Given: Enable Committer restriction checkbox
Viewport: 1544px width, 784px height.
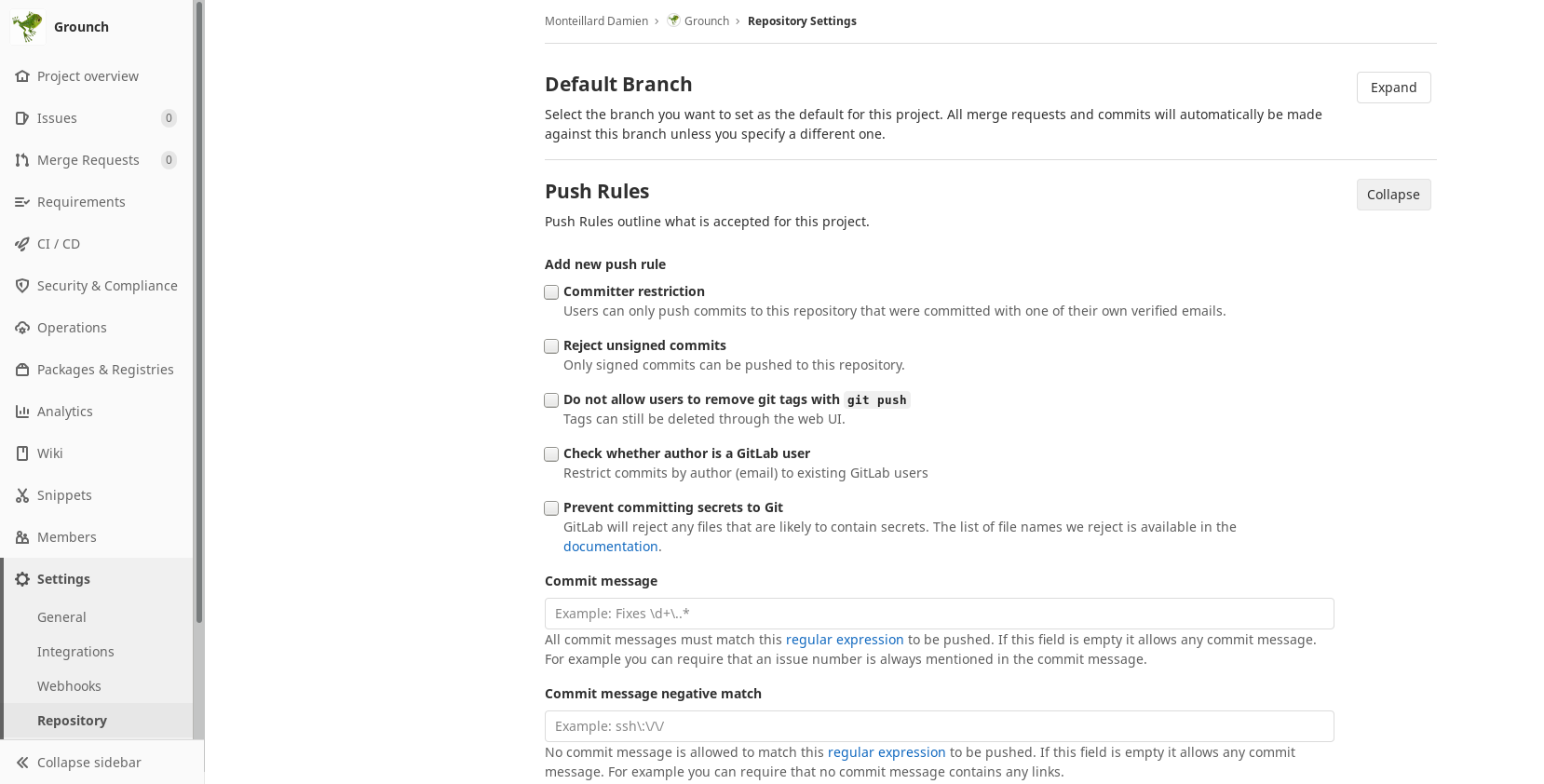Looking at the screenshot, I should pyautogui.click(x=551, y=292).
